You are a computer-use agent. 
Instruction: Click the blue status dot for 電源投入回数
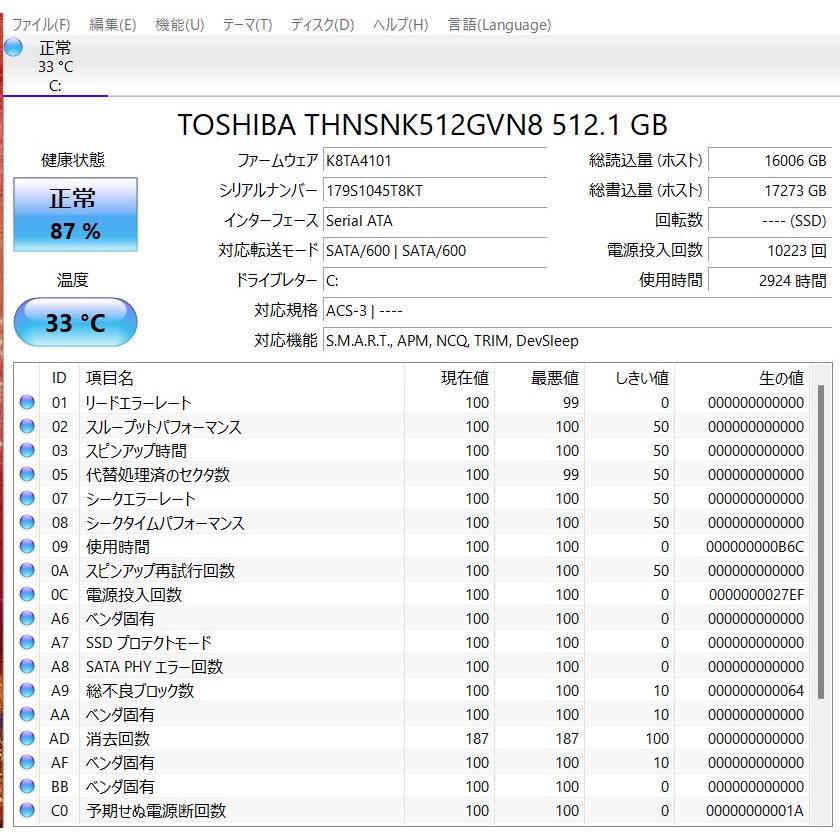click(x=28, y=594)
